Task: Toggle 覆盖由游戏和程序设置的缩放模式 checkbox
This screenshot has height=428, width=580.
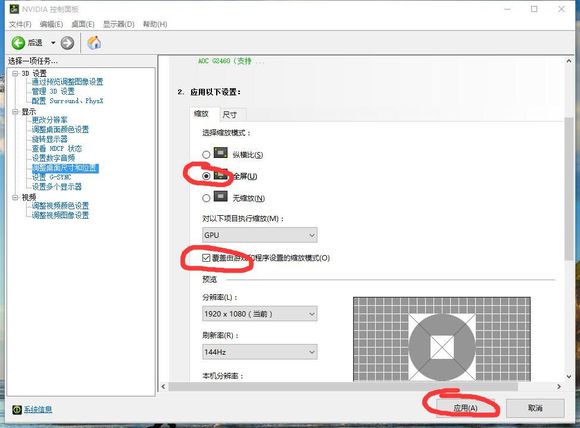Action: 206,258
